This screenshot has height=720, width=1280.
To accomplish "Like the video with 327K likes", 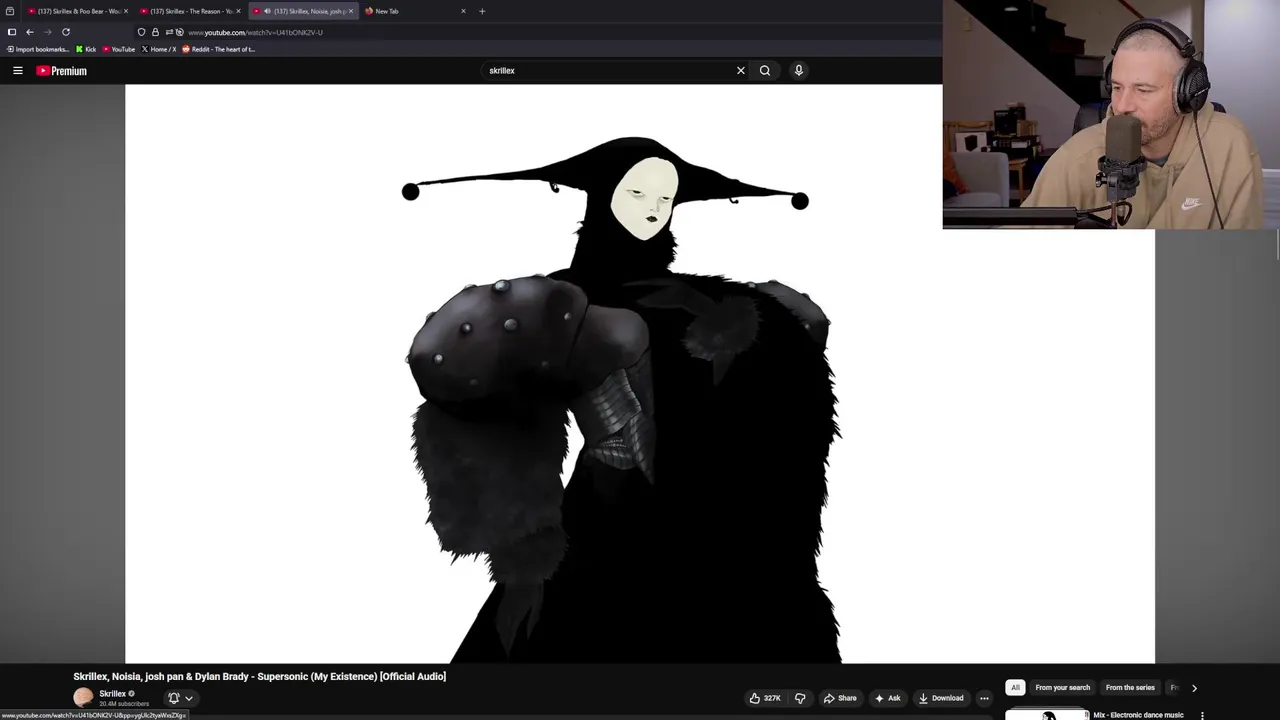I will [765, 698].
